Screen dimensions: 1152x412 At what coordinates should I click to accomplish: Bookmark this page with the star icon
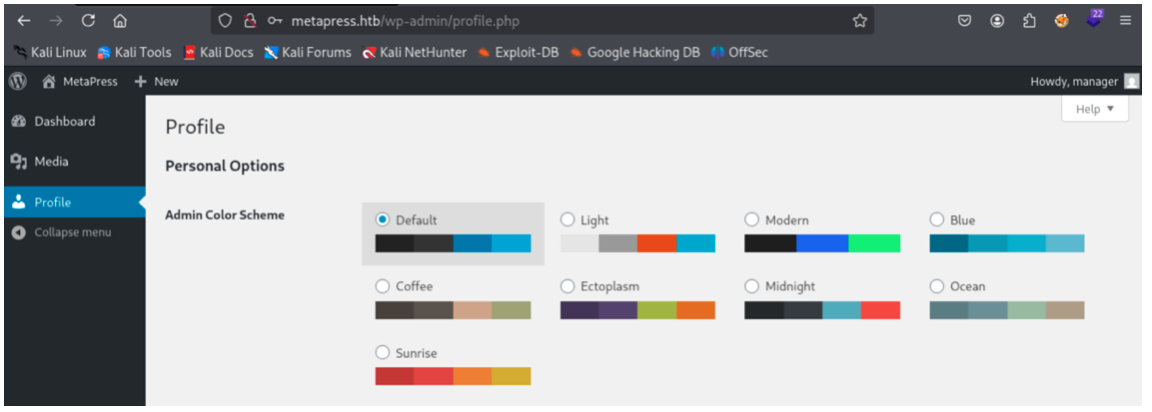[x=860, y=21]
